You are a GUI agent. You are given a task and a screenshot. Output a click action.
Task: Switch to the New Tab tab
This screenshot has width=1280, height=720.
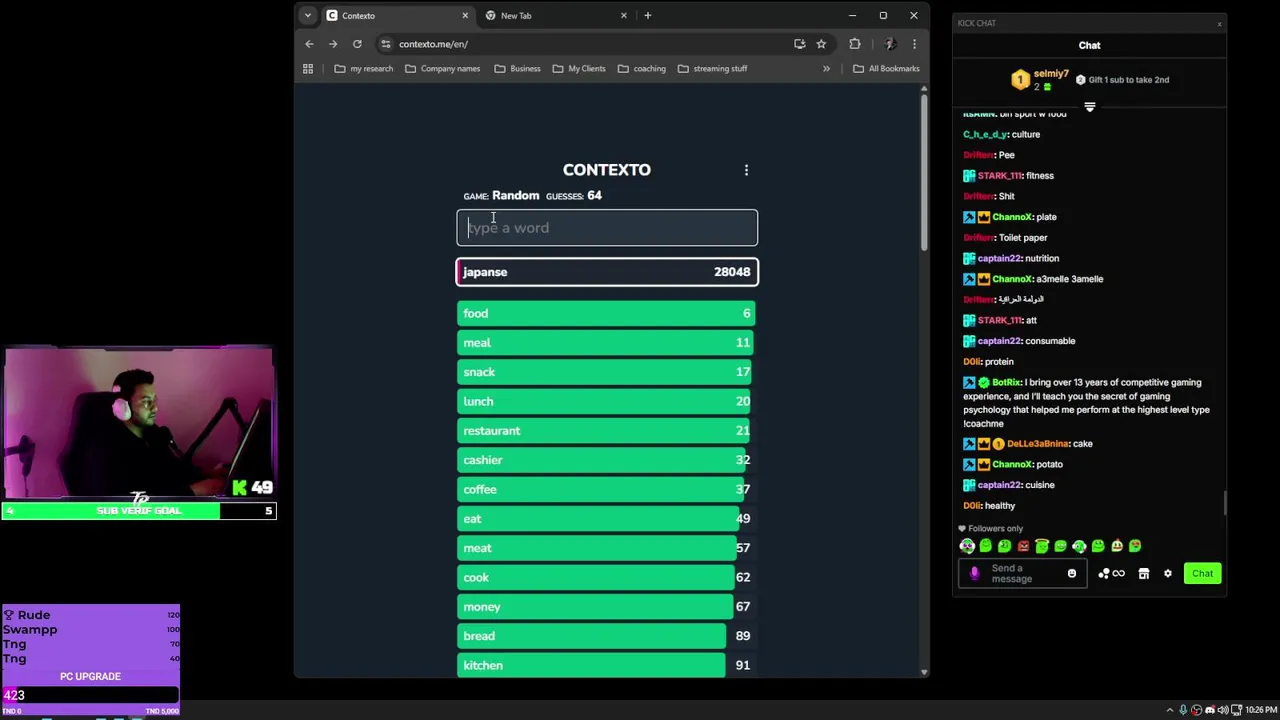point(555,15)
